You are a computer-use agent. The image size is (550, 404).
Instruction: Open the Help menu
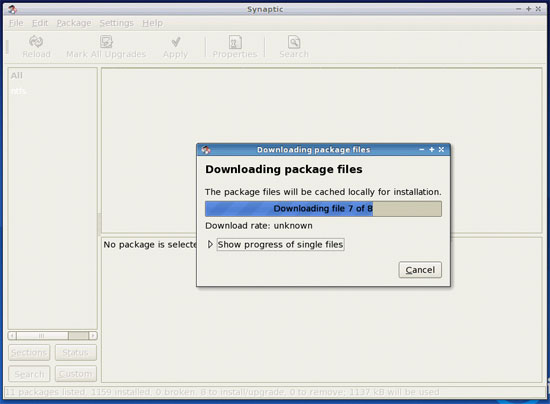[152, 23]
